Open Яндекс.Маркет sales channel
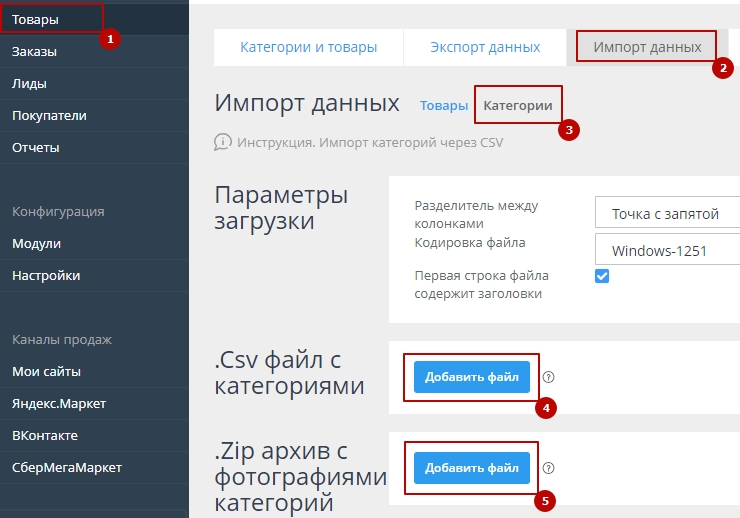Viewport: 740px width, 518px height. pyautogui.click(x=59, y=403)
